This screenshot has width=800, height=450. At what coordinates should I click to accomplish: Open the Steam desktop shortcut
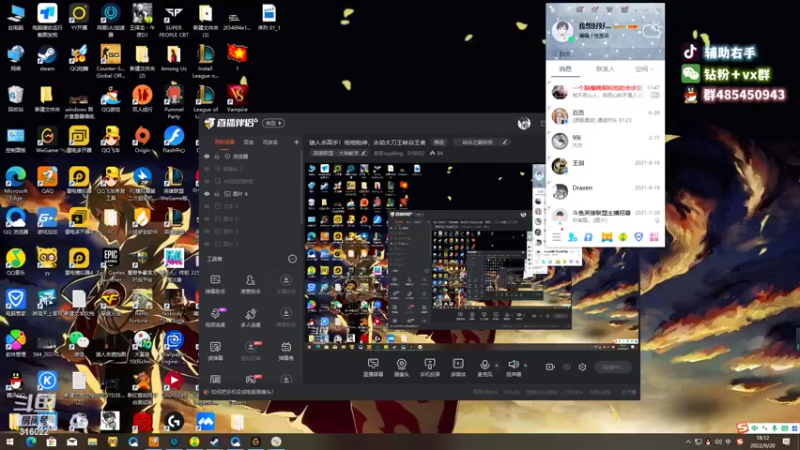tap(47, 58)
